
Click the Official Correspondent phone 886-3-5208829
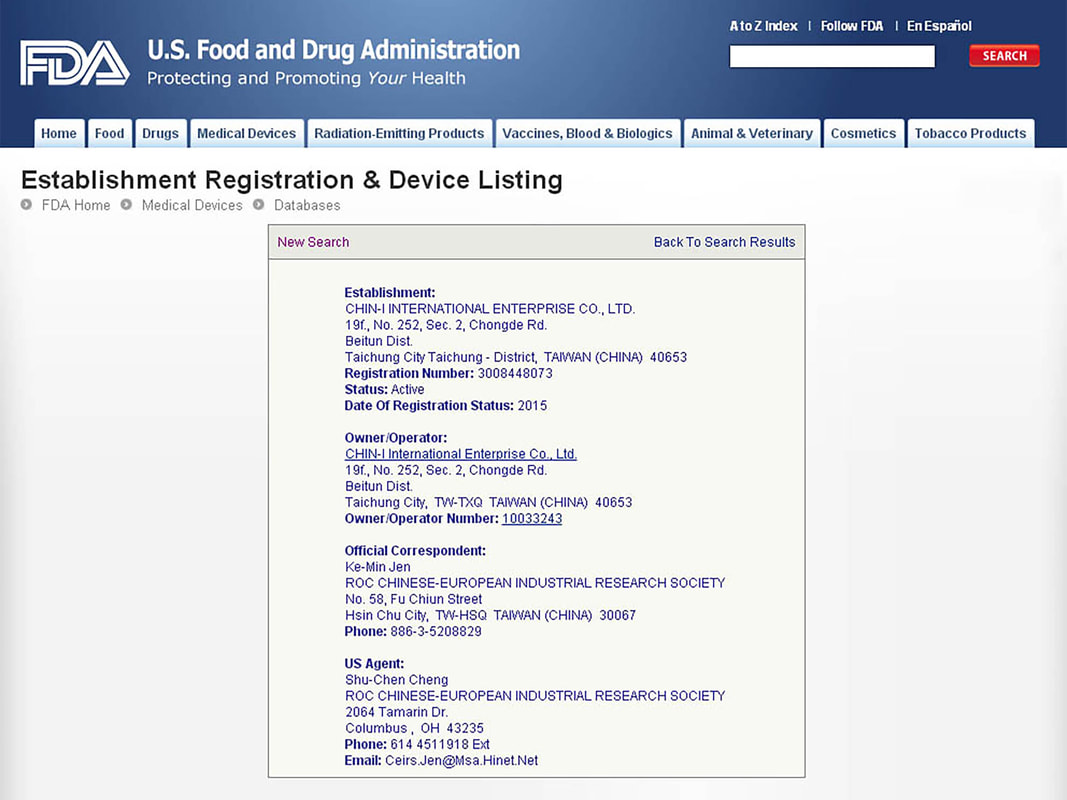(436, 631)
